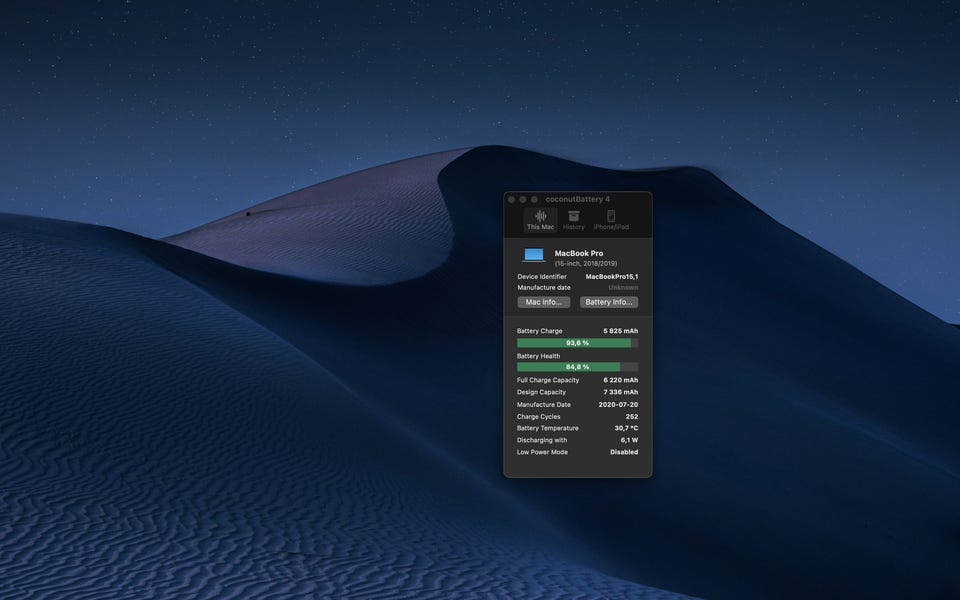Click the 5 825 mAh charge value
The image size is (960, 600).
(621, 331)
